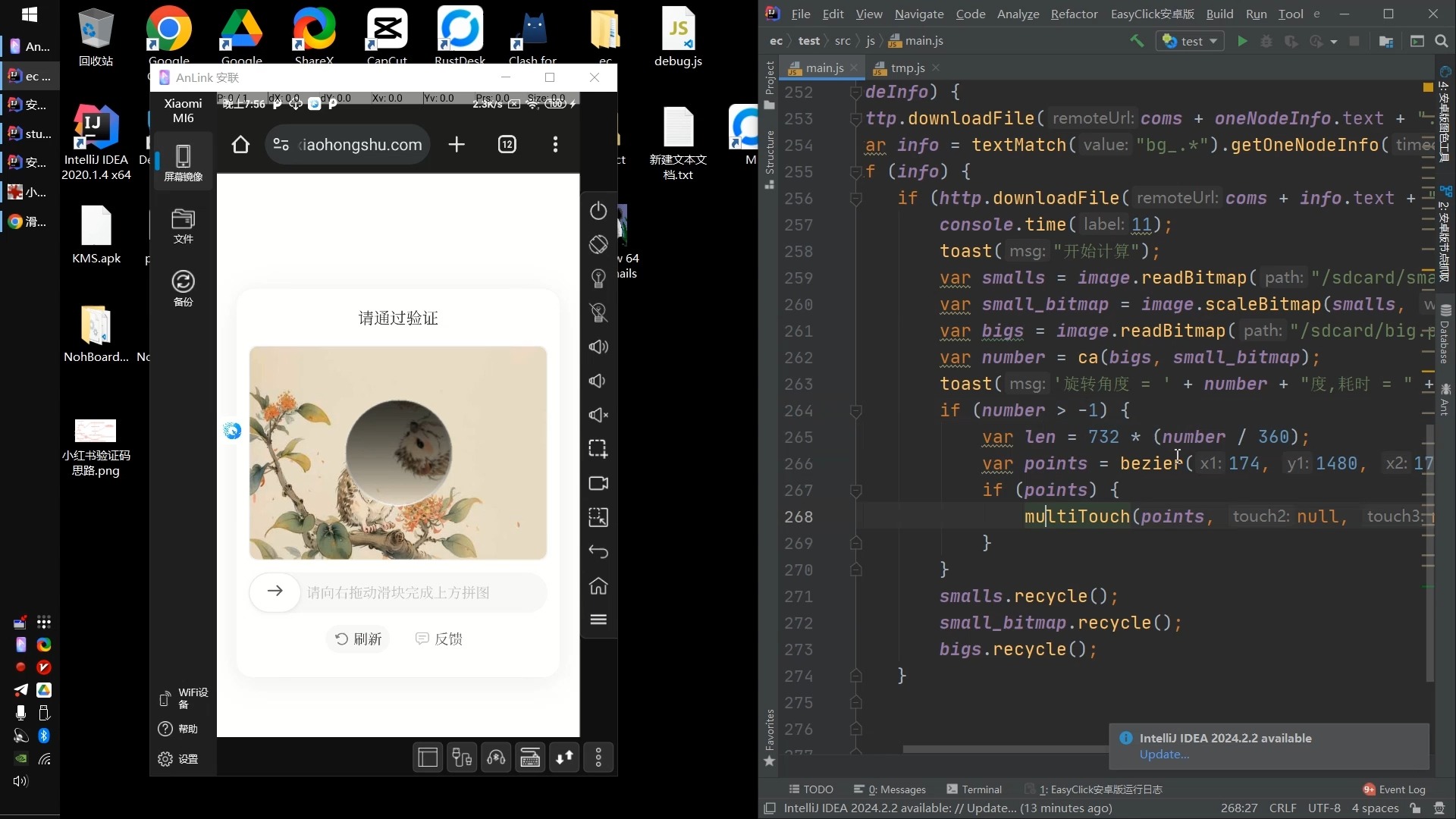Raise phone volume in AnLink toolbar
The height and width of the screenshot is (819, 1456).
(x=598, y=347)
